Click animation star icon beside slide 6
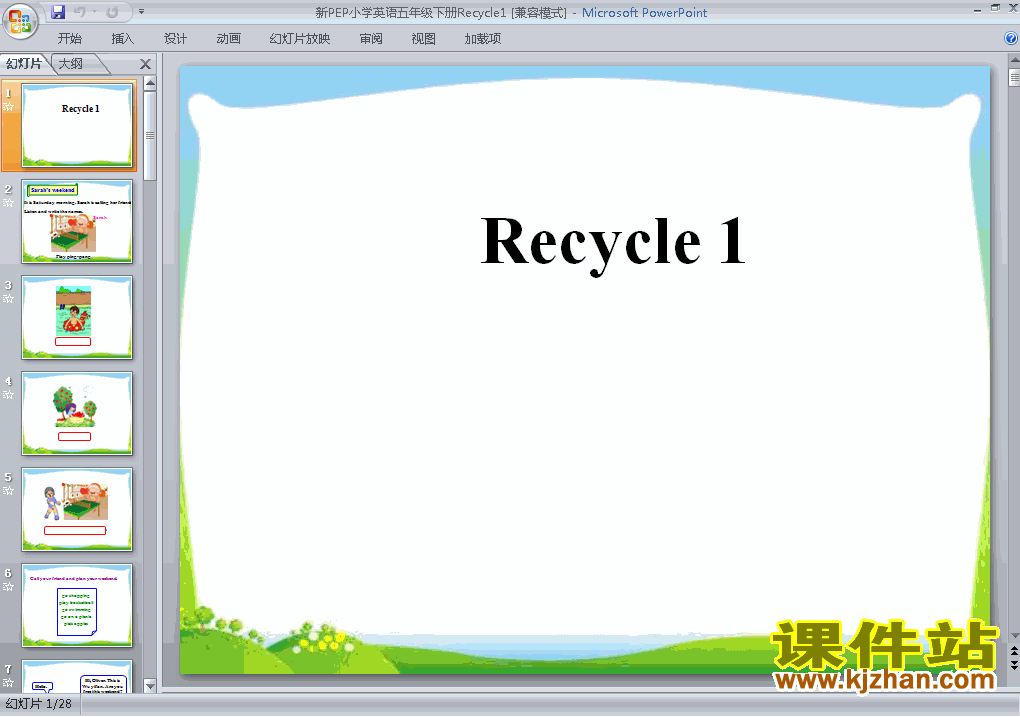 [x=8, y=587]
